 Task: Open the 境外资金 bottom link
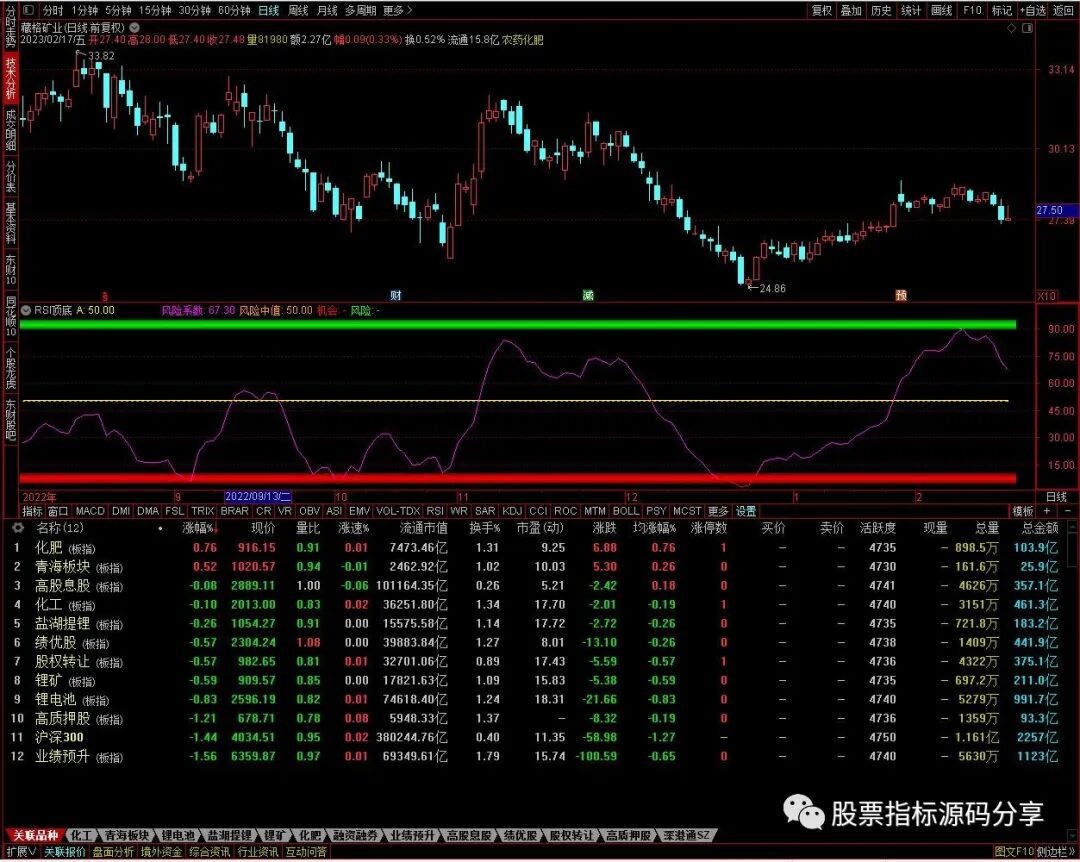pos(161,852)
